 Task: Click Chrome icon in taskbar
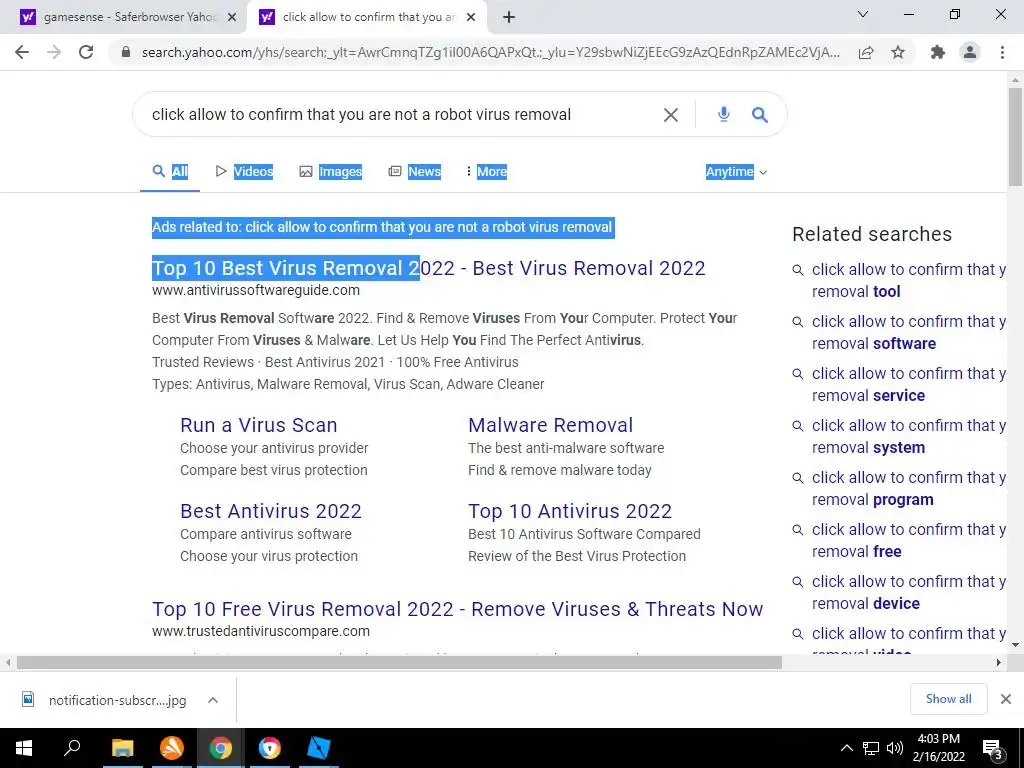click(221, 748)
